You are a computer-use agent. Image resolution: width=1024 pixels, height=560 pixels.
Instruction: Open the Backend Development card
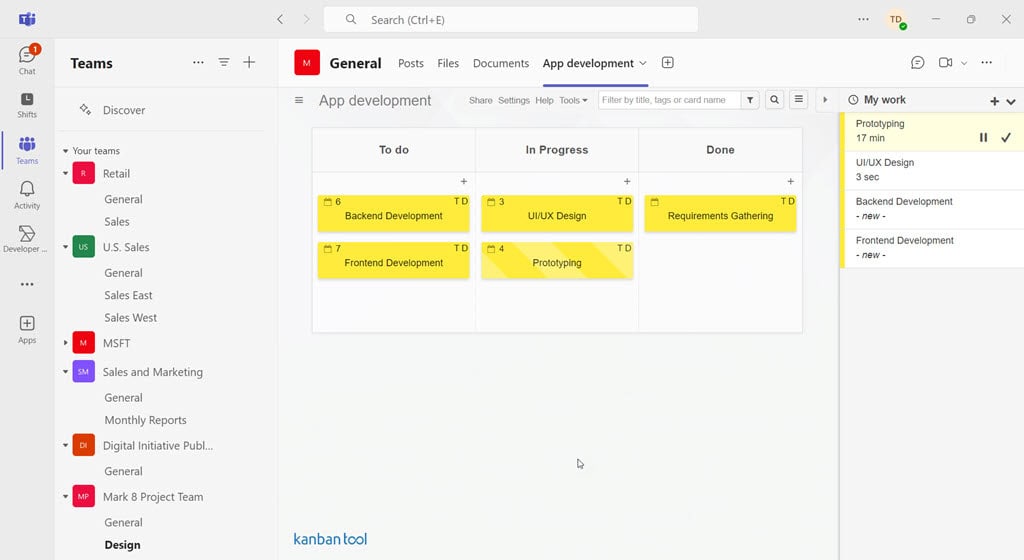click(x=394, y=213)
